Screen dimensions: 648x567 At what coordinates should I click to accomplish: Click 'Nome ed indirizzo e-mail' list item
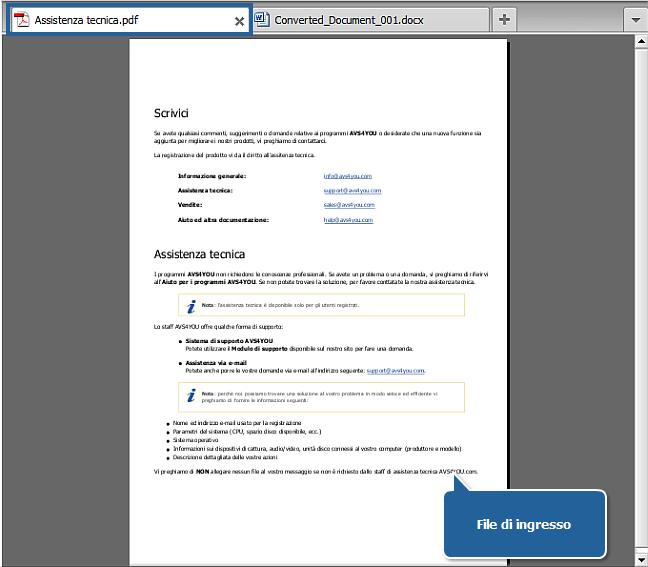point(237,423)
